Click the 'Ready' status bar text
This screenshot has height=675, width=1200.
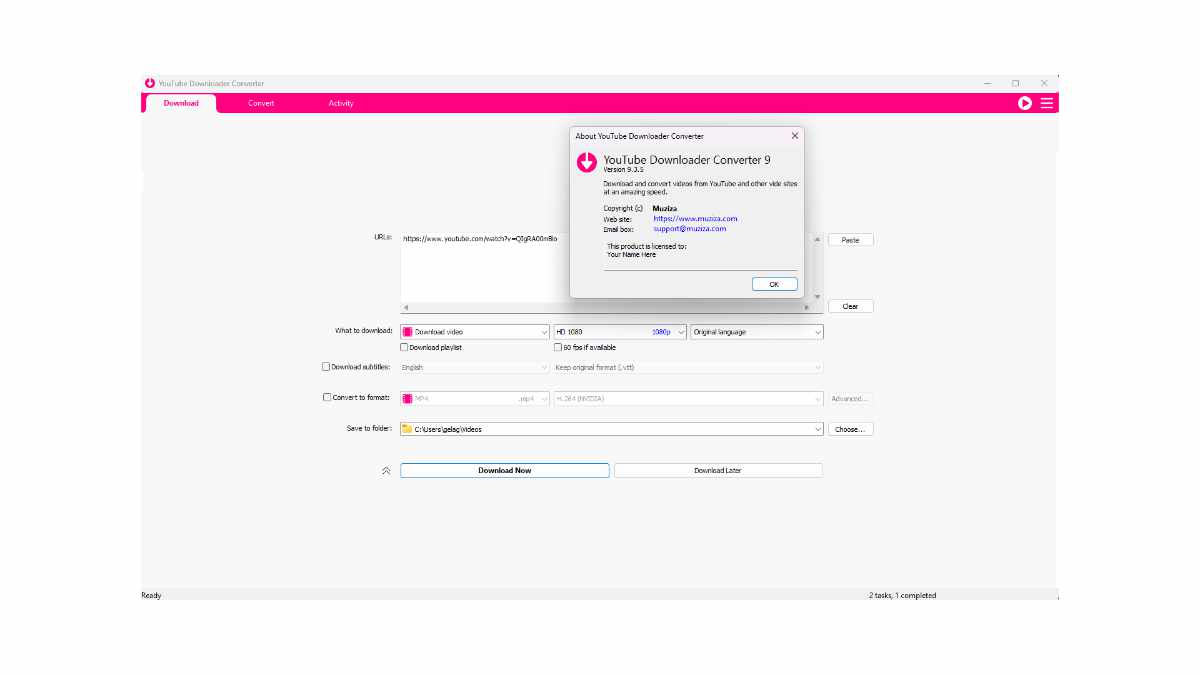click(151, 595)
